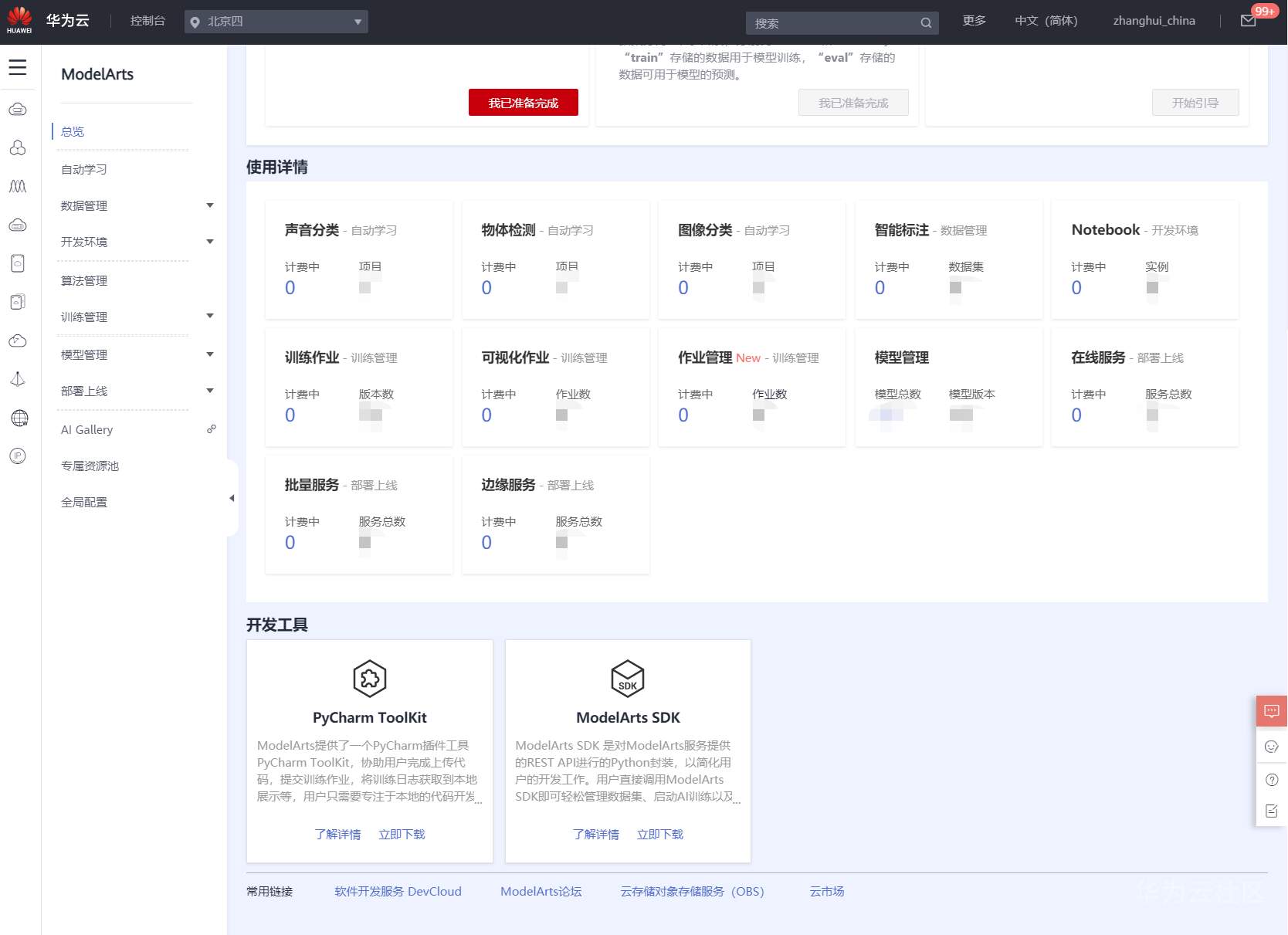Open 自动学习 in the sidebar

coord(84,169)
